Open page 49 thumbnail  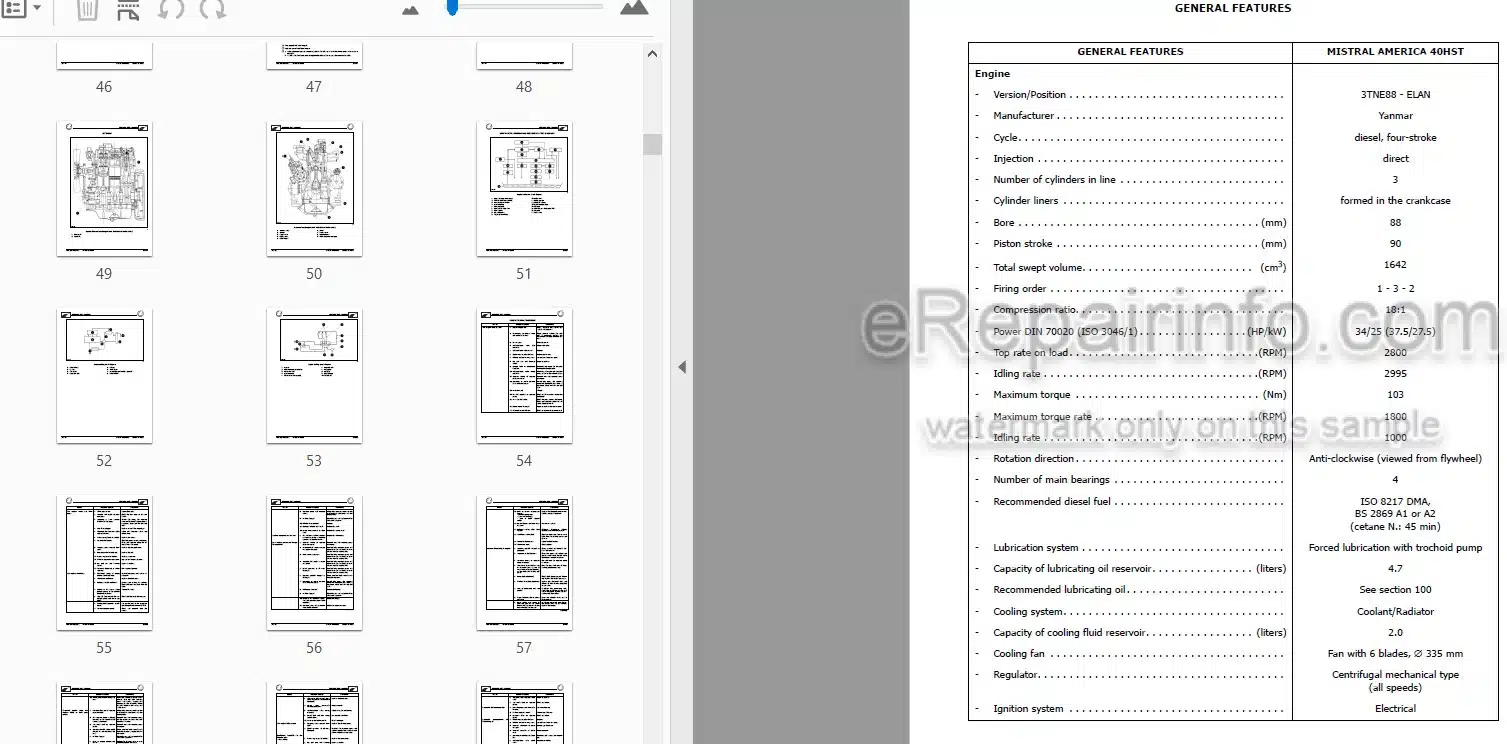pyautogui.click(x=104, y=189)
